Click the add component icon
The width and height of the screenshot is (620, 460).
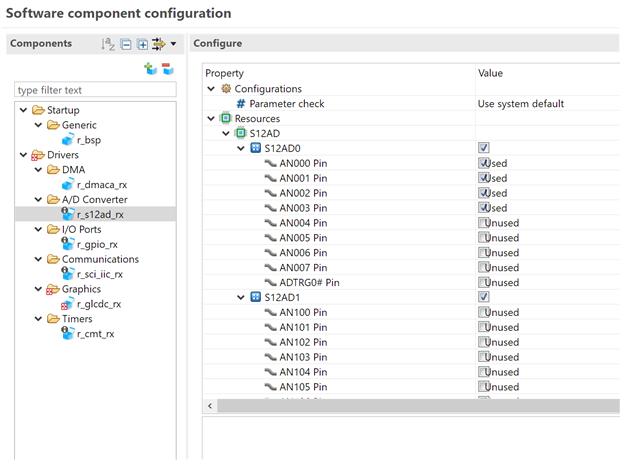click(150, 69)
